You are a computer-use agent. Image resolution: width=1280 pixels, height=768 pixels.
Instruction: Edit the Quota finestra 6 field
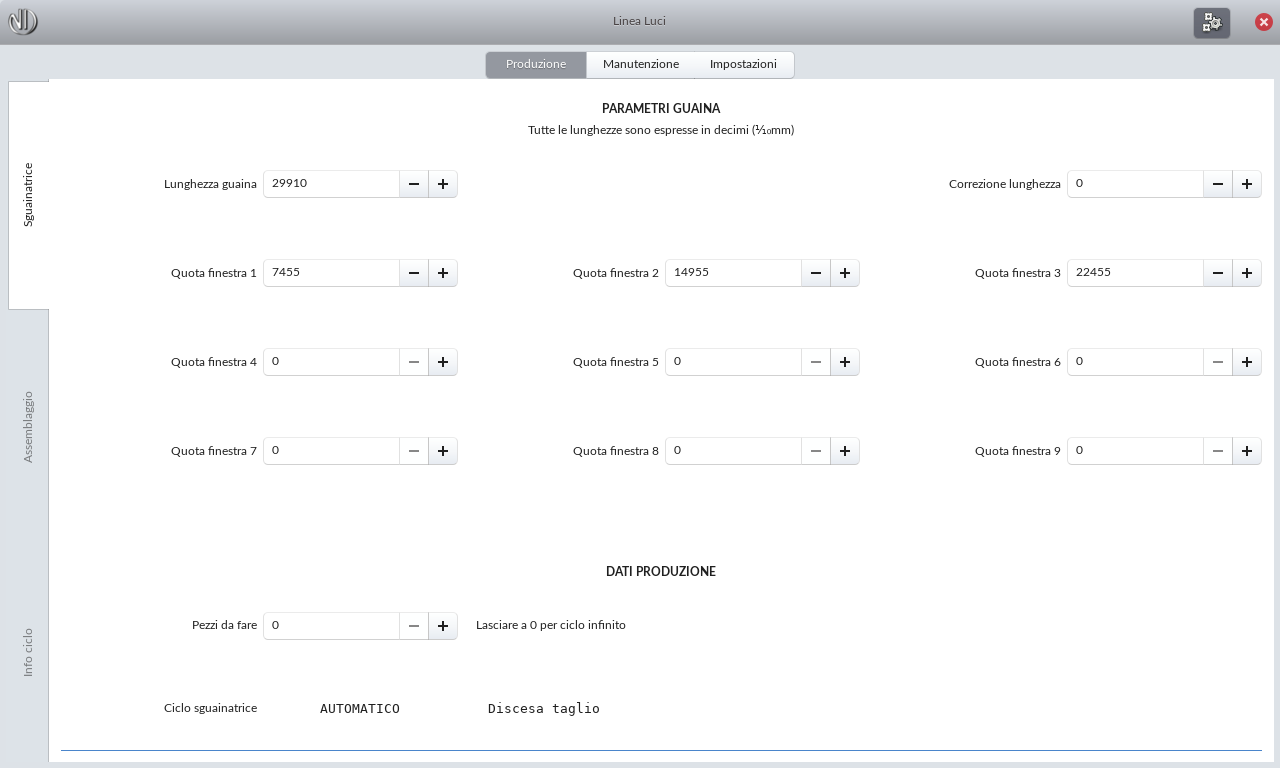click(1136, 362)
